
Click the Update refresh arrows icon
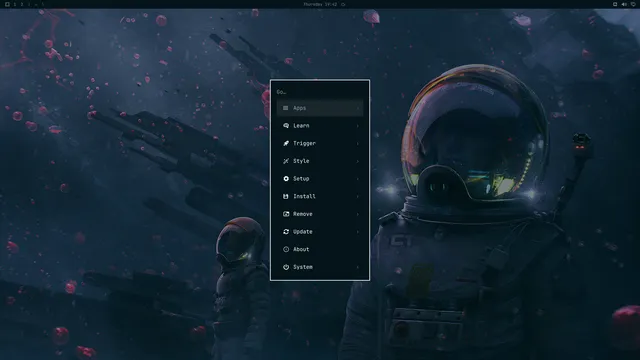tap(286, 231)
